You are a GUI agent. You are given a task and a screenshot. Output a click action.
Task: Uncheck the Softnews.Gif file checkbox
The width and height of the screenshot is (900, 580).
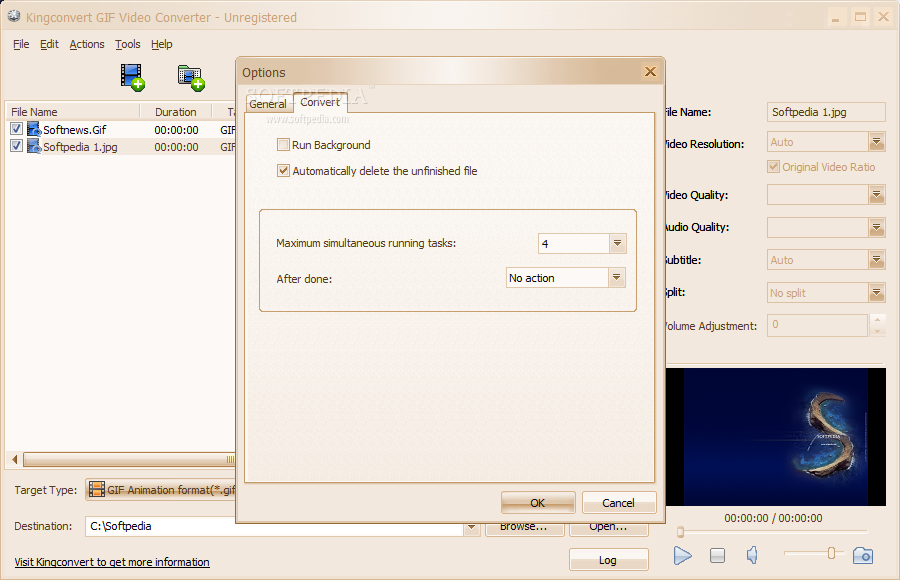point(17,129)
